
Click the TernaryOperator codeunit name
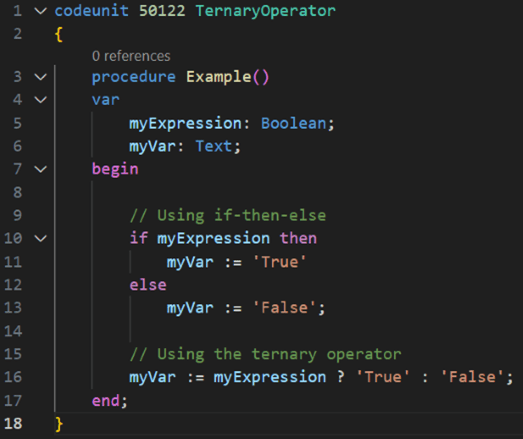tap(266, 11)
